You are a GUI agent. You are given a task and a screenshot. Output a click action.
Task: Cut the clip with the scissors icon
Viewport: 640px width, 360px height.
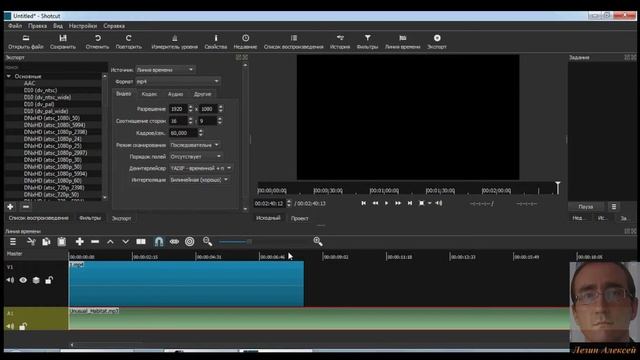point(31,242)
